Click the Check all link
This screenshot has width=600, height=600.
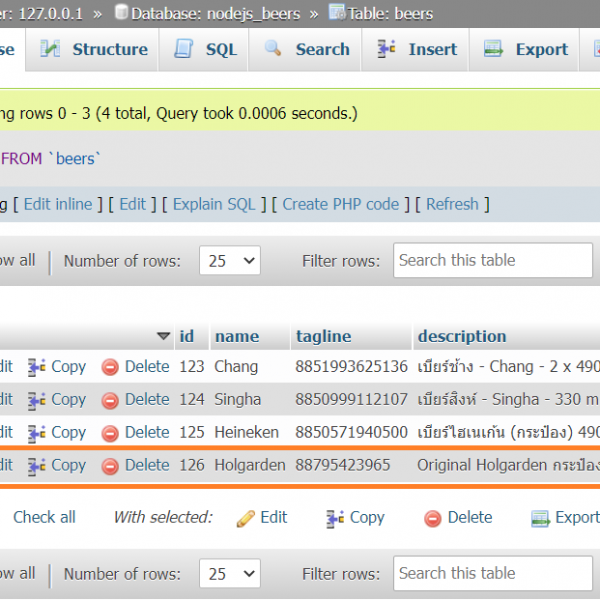tap(44, 517)
